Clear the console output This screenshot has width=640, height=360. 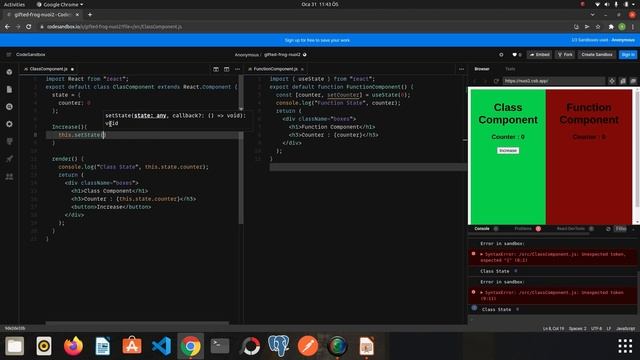click(x=608, y=229)
